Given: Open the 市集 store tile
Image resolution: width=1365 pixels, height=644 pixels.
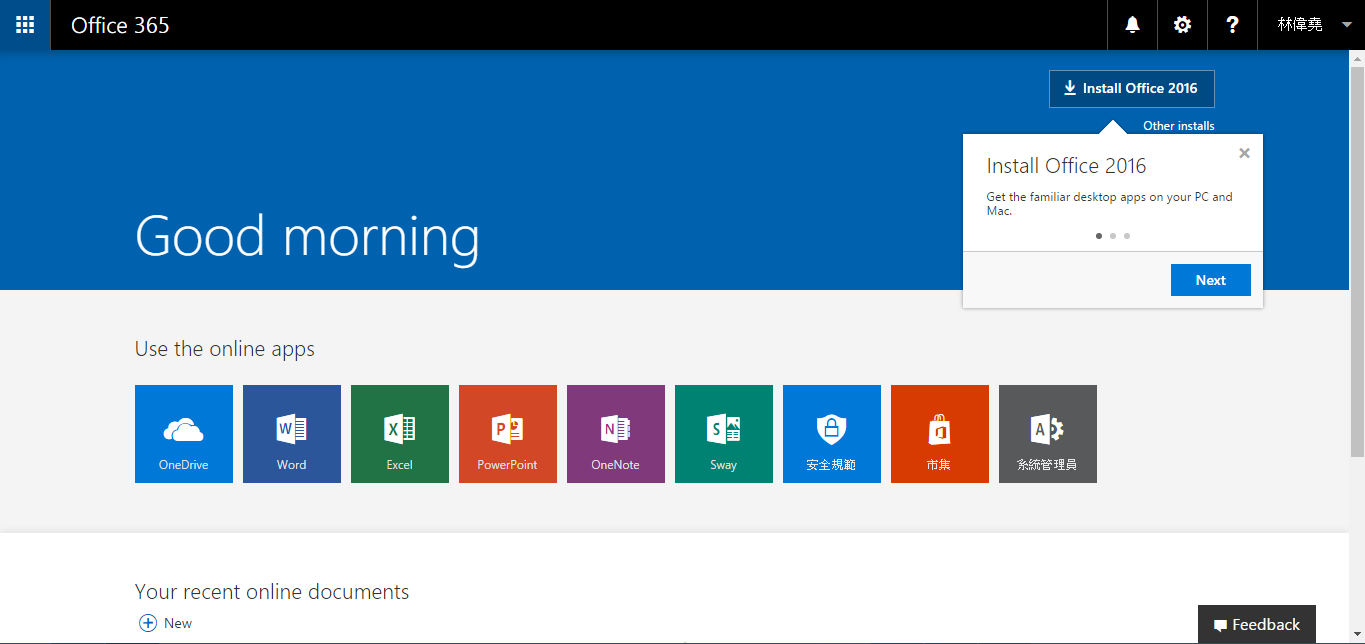Looking at the screenshot, I should coord(940,434).
